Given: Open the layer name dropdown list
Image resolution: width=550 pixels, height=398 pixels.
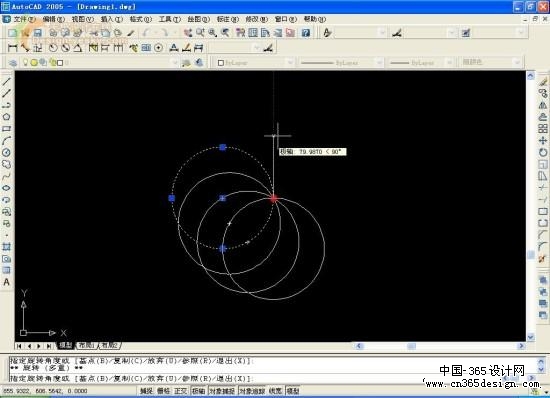Looking at the screenshot, I should pos(174,63).
